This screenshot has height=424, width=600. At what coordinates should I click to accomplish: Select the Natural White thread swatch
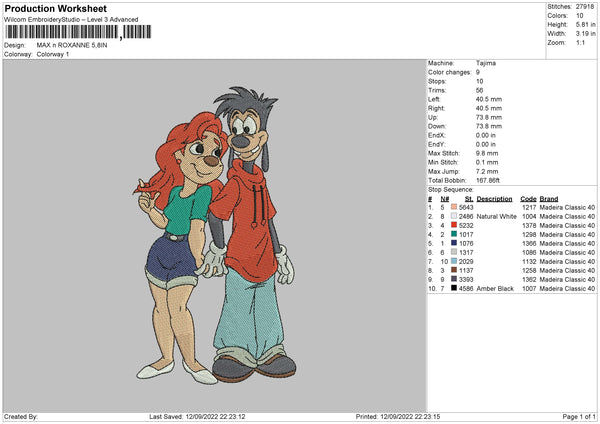coord(454,216)
